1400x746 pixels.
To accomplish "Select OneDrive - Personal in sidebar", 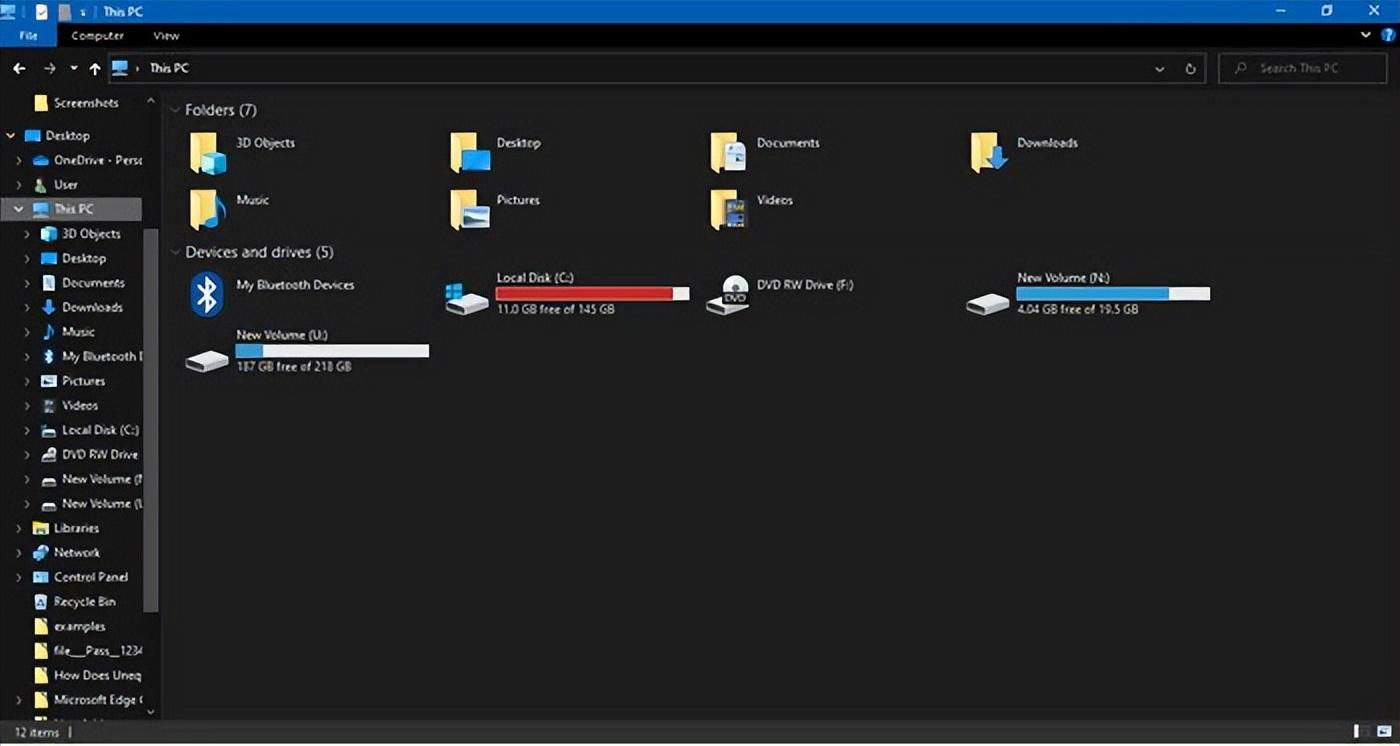I will coord(87,160).
